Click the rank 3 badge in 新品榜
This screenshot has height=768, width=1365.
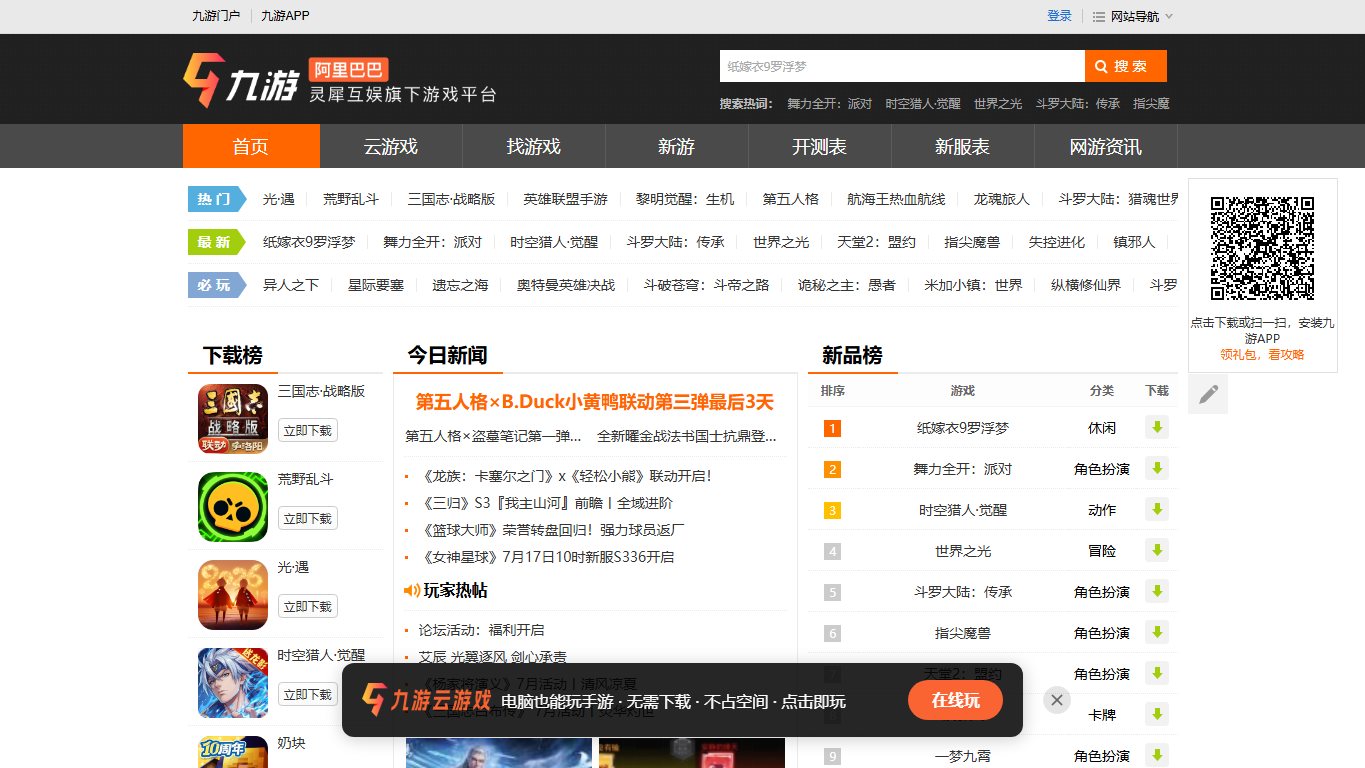coord(832,511)
